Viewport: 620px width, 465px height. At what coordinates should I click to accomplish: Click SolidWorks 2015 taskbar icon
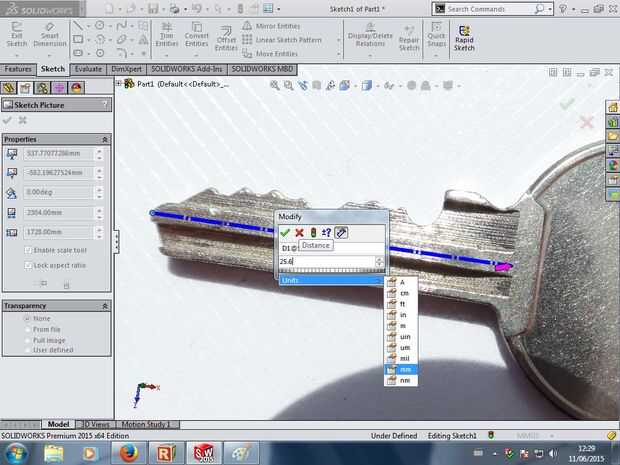[203, 453]
